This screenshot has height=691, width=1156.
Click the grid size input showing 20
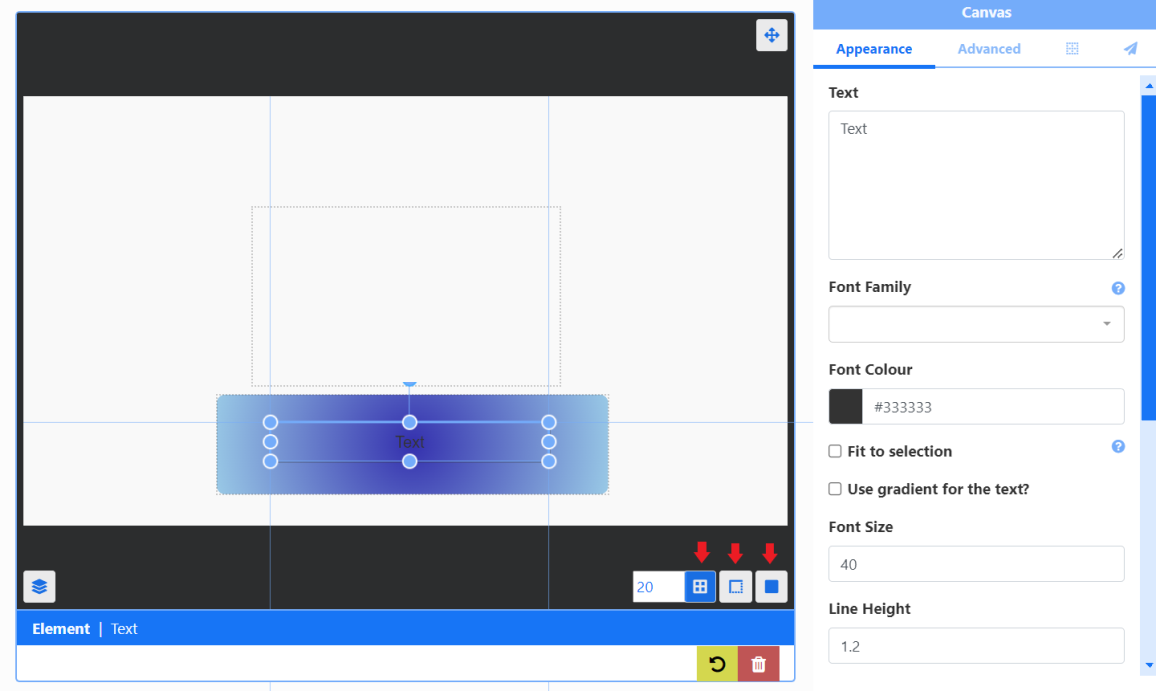point(658,587)
